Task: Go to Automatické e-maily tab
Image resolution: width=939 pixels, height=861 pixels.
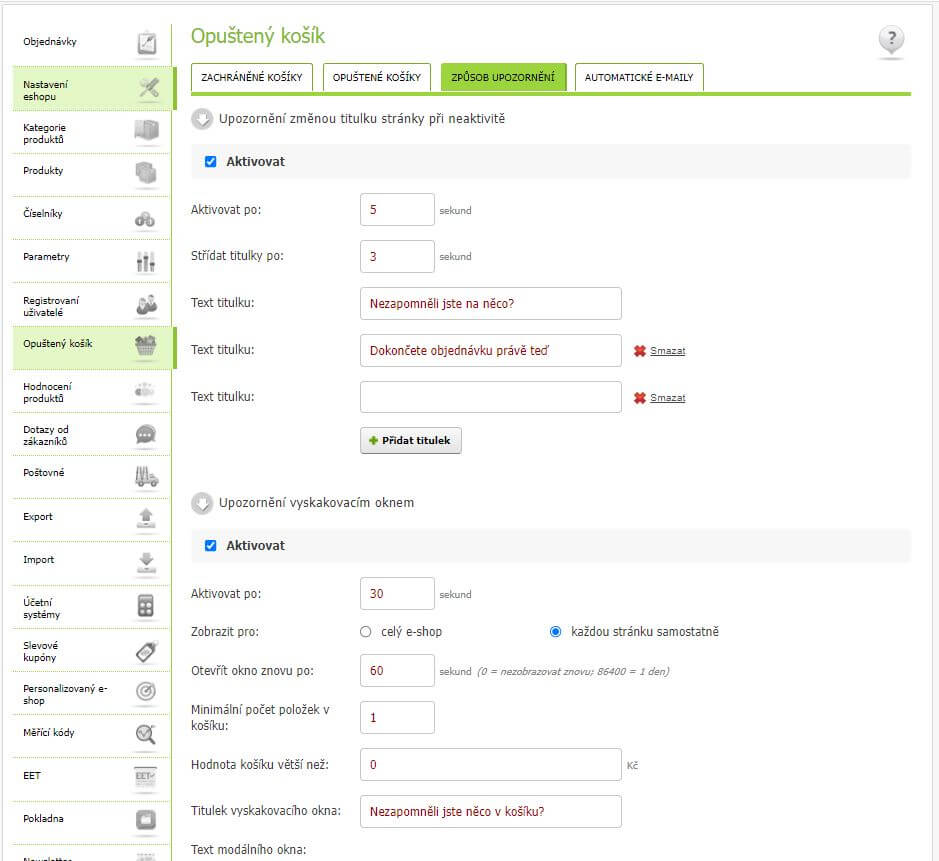Action: (639, 77)
